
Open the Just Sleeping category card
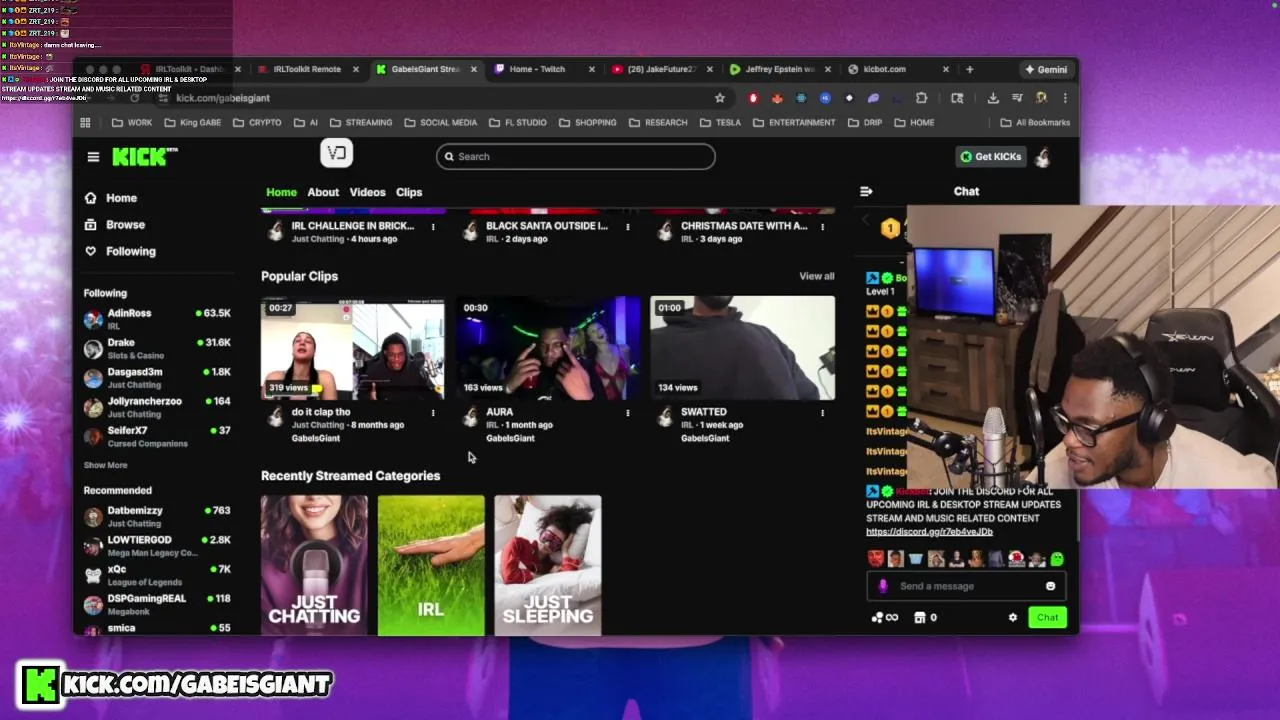548,565
